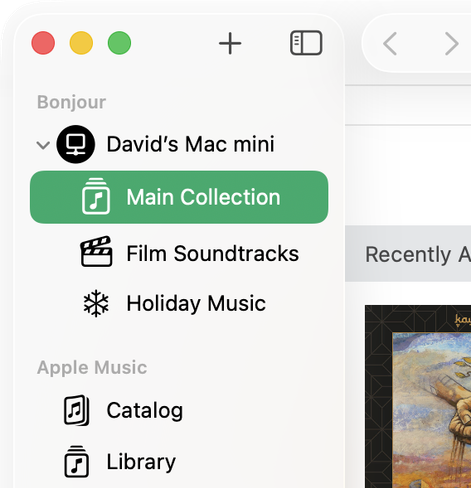Image resolution: width=471 pixels, height=488 pixels.
Task: Minimize window with yellow button
Action: pyautogui.click(x=81, y=43)
